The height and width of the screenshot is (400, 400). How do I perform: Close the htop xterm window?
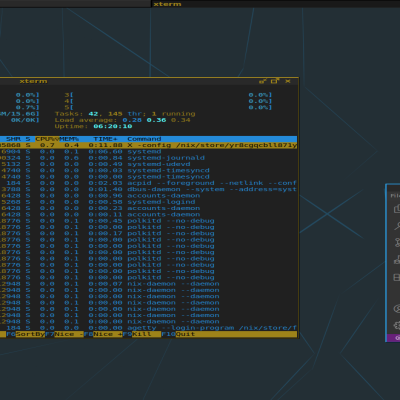pyautogui.click(x=288, y=81)
